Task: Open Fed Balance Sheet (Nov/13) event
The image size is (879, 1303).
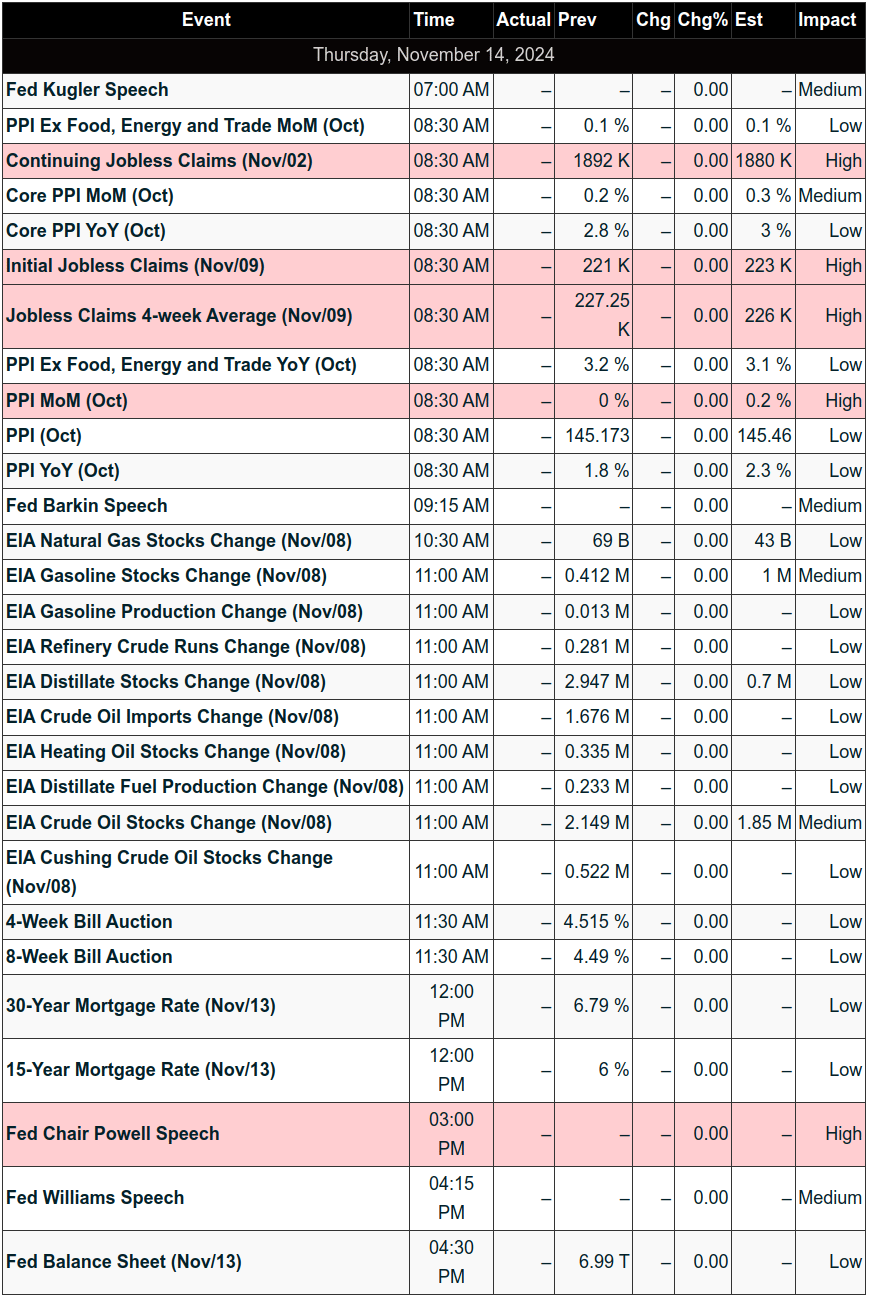Action: point(124,1262)
